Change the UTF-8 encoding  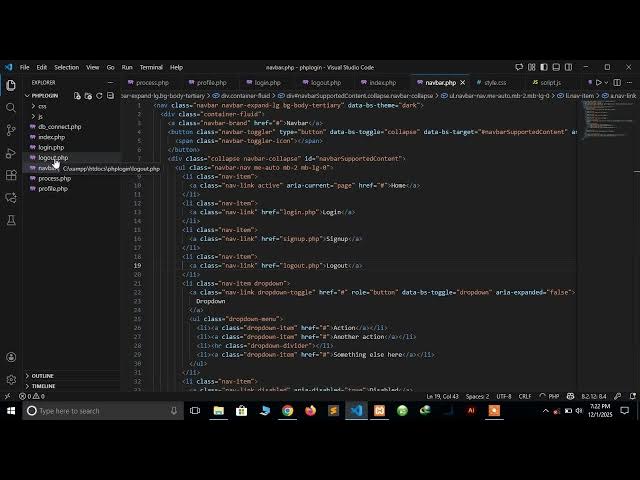[x=504, y=396]
